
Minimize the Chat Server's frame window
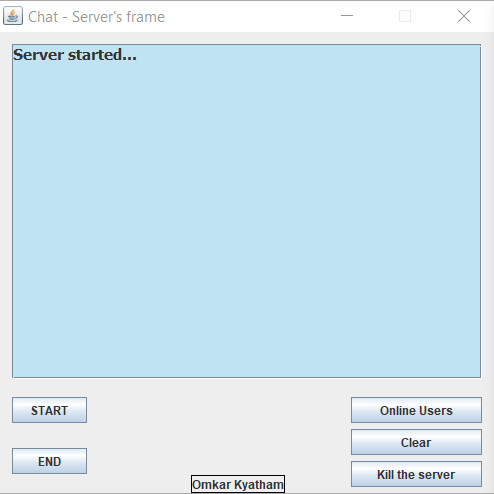coord(347,16)
